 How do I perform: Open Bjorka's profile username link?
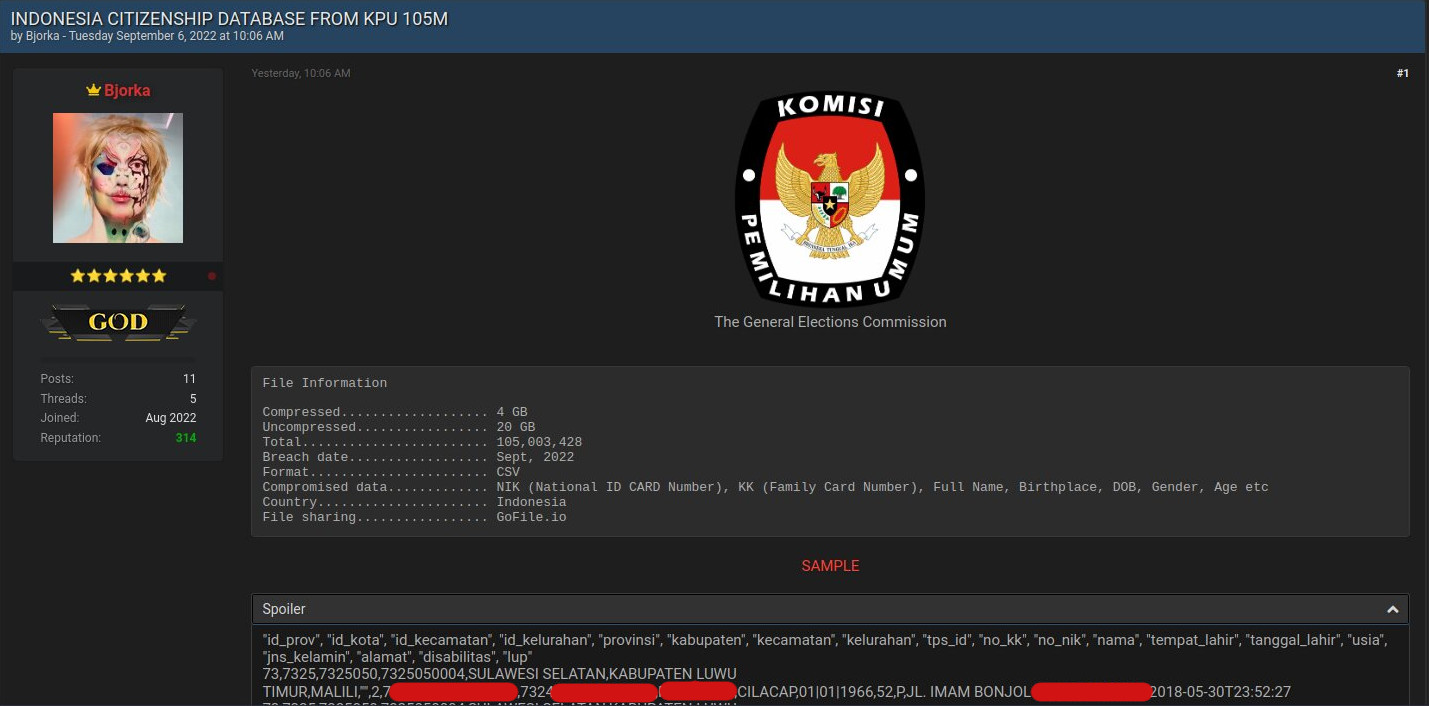127,91
